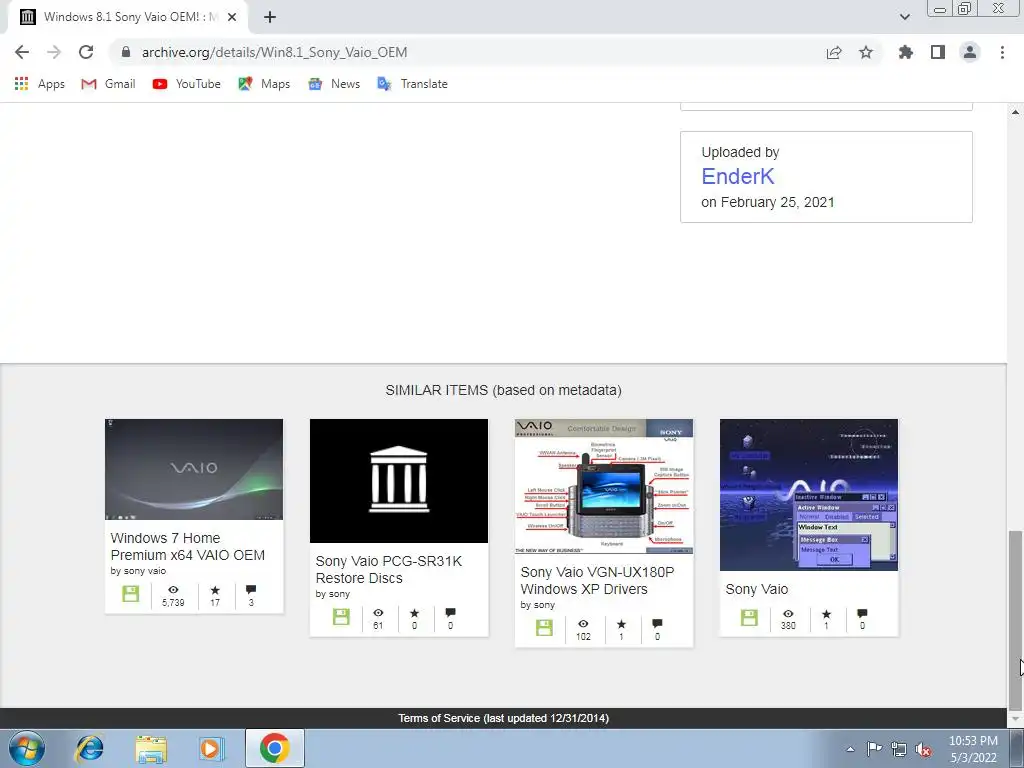1024x768 pixels.
Task: Click the page vertical scrollbar thumb
Action: (1015, 620)
